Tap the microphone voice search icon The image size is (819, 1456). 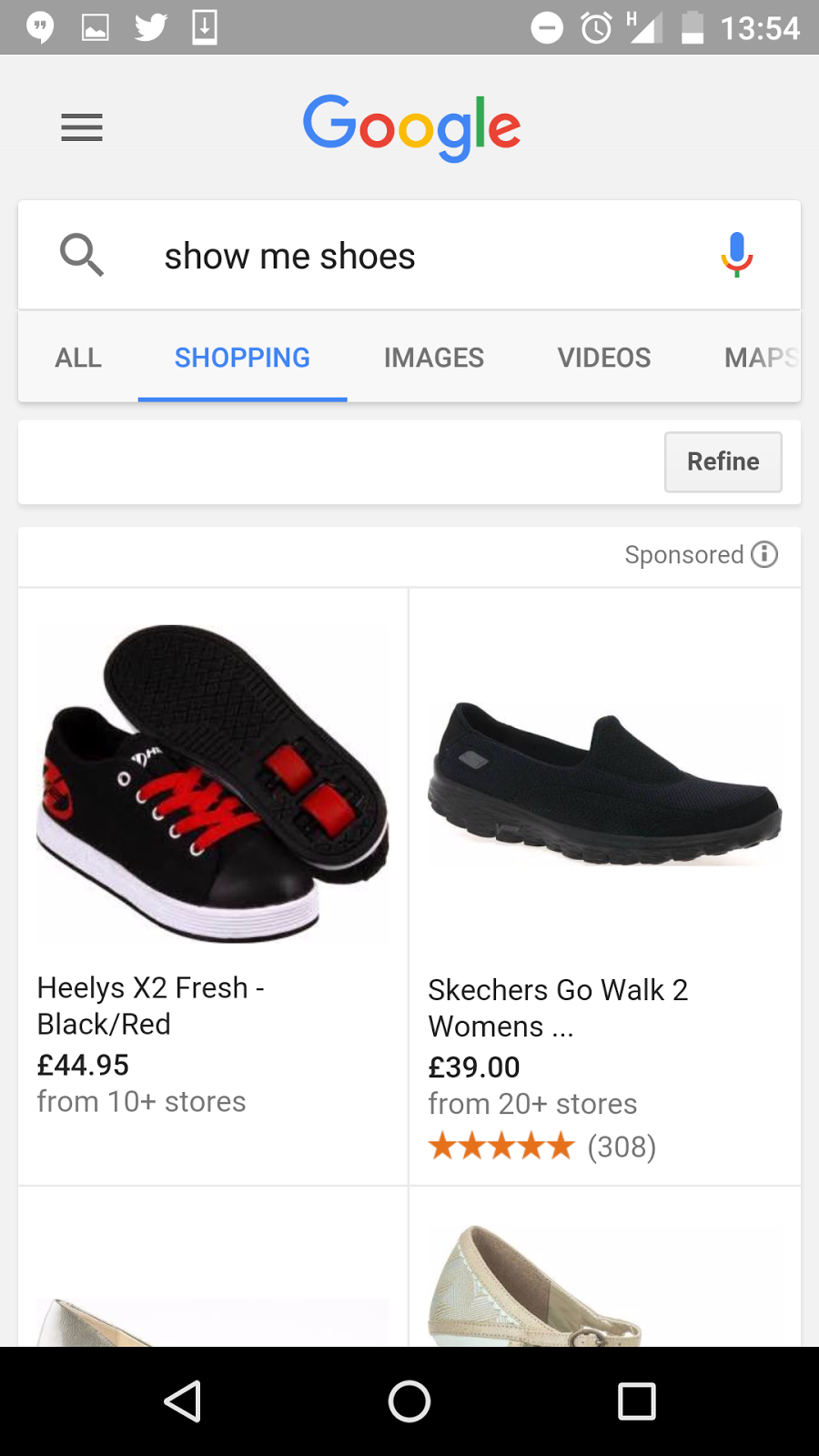[x=736, y=255]
